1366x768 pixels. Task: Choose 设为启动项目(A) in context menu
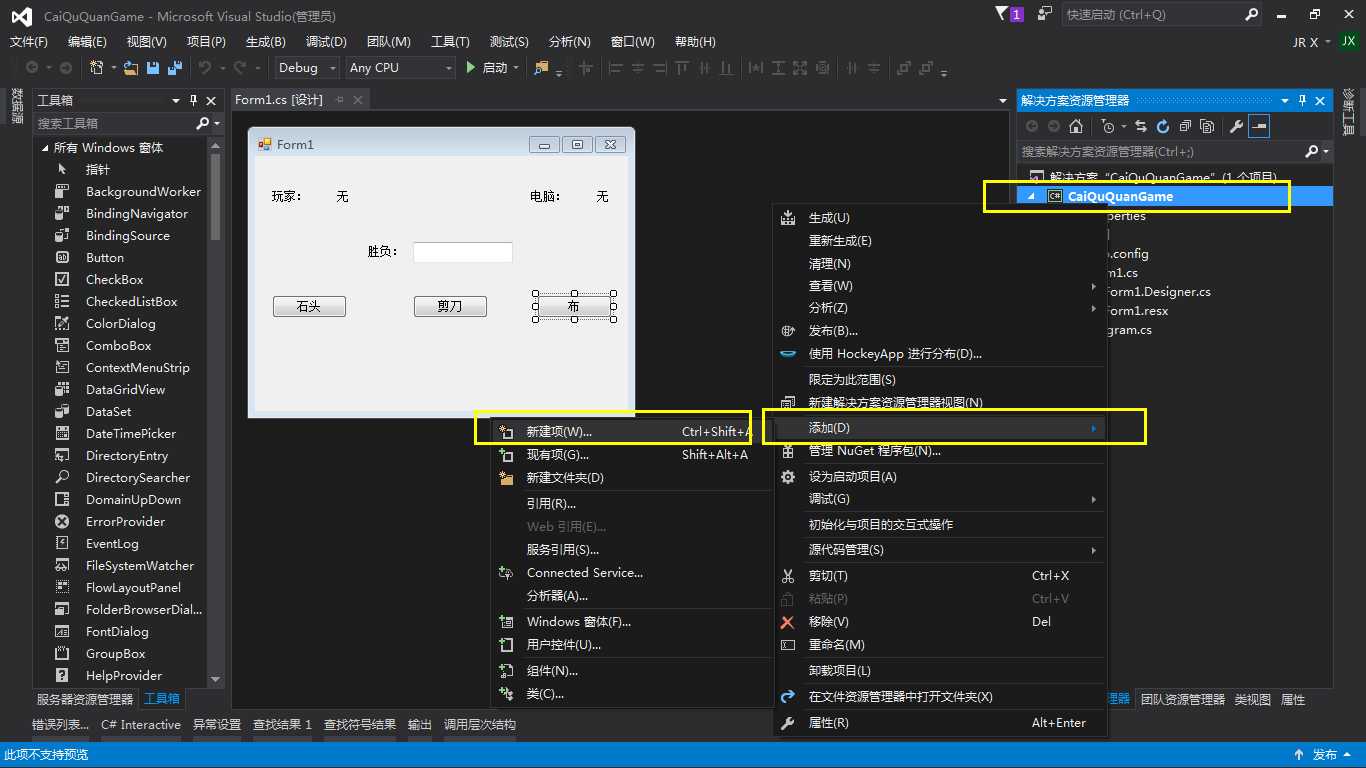(x=940, y=476)
